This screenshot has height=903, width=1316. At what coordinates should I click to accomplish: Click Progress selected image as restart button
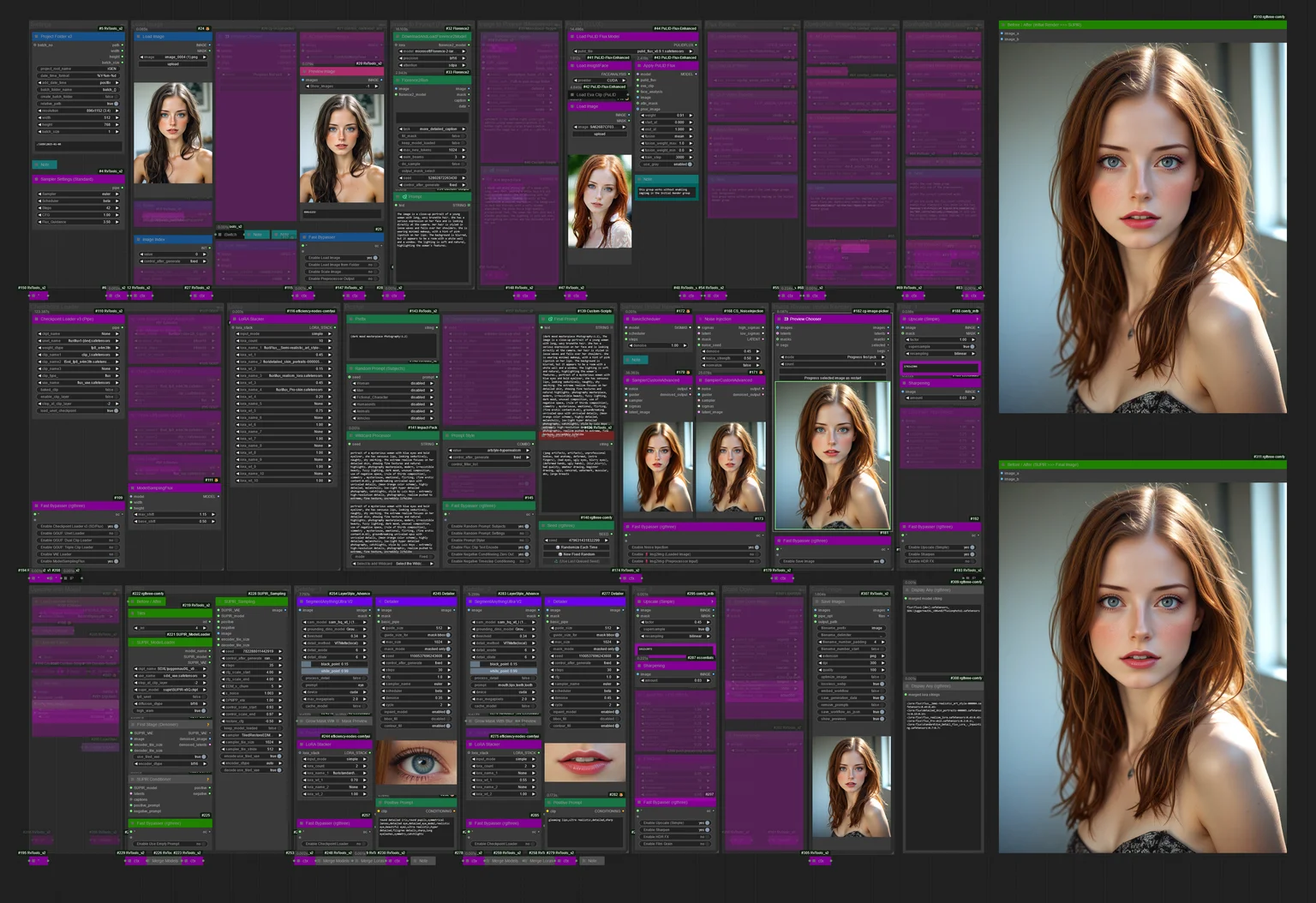[832, 378]
